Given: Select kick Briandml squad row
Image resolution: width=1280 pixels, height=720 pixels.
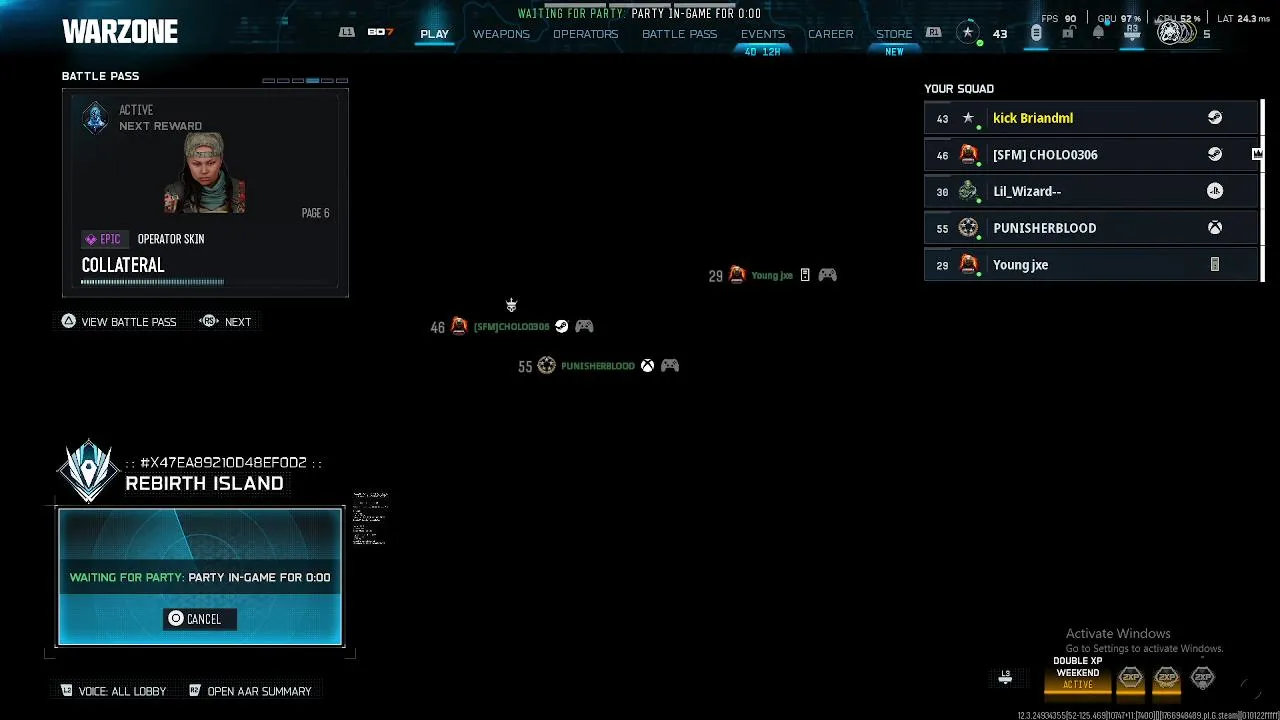Looking at the screenshot, I should point(1090,118).
